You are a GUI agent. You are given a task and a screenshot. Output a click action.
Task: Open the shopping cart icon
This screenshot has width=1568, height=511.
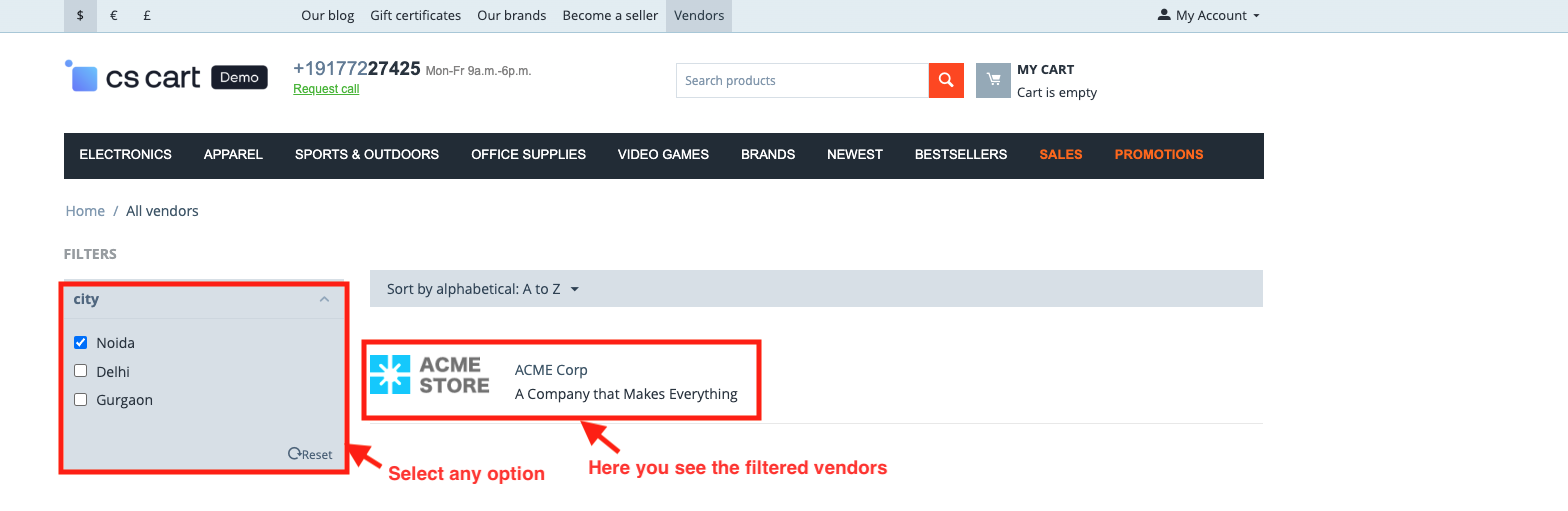point(993,80)
